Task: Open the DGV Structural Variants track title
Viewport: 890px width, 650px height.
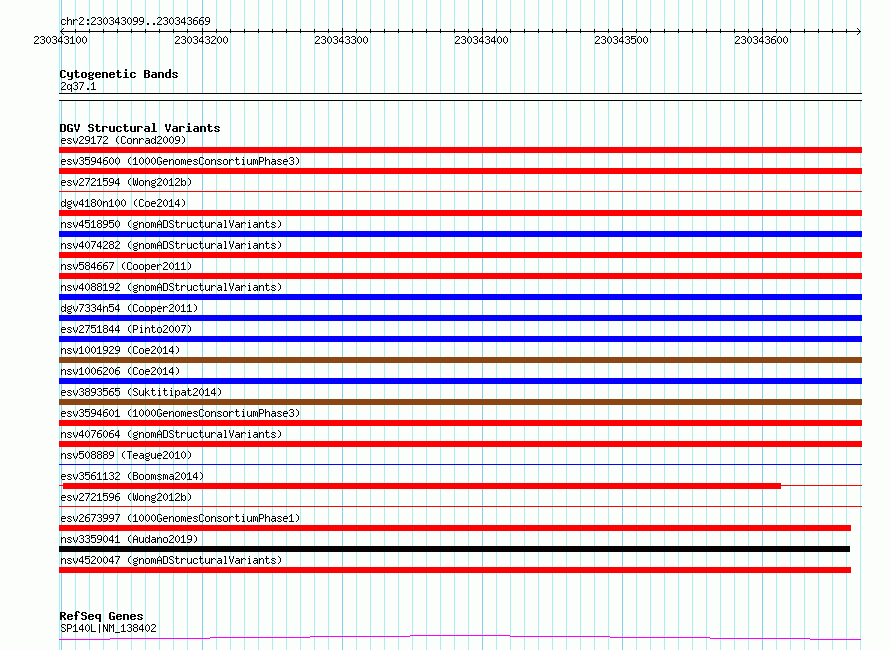Action: coord(140,128)
